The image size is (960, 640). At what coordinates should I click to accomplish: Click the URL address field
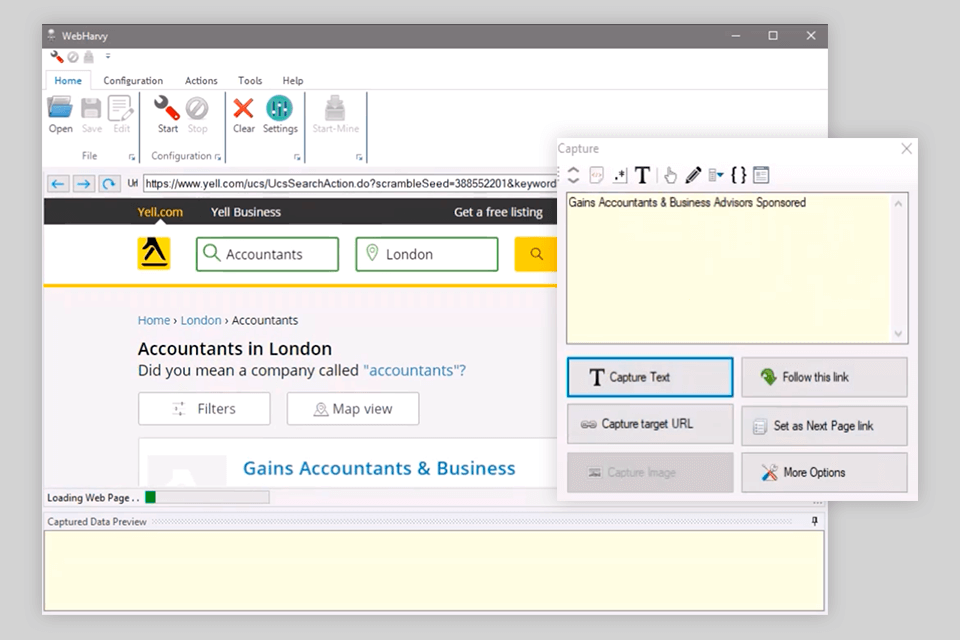(x=350, y=184)
